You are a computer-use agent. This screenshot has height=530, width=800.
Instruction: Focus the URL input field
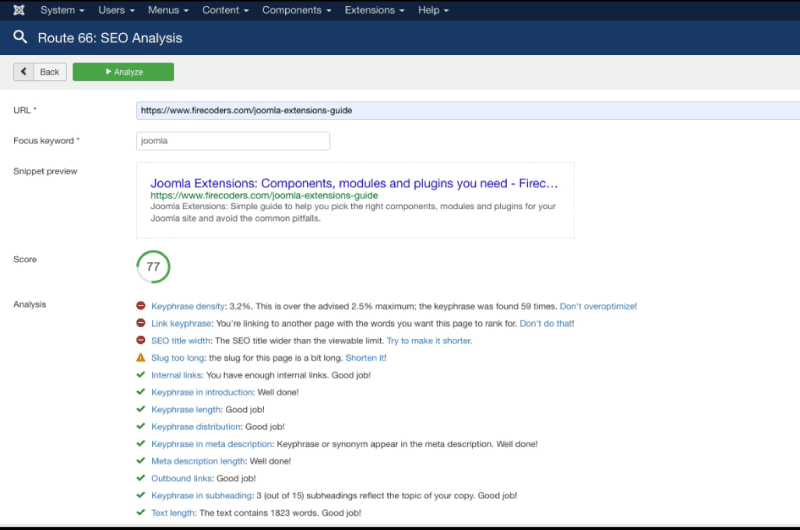[468, 111]
